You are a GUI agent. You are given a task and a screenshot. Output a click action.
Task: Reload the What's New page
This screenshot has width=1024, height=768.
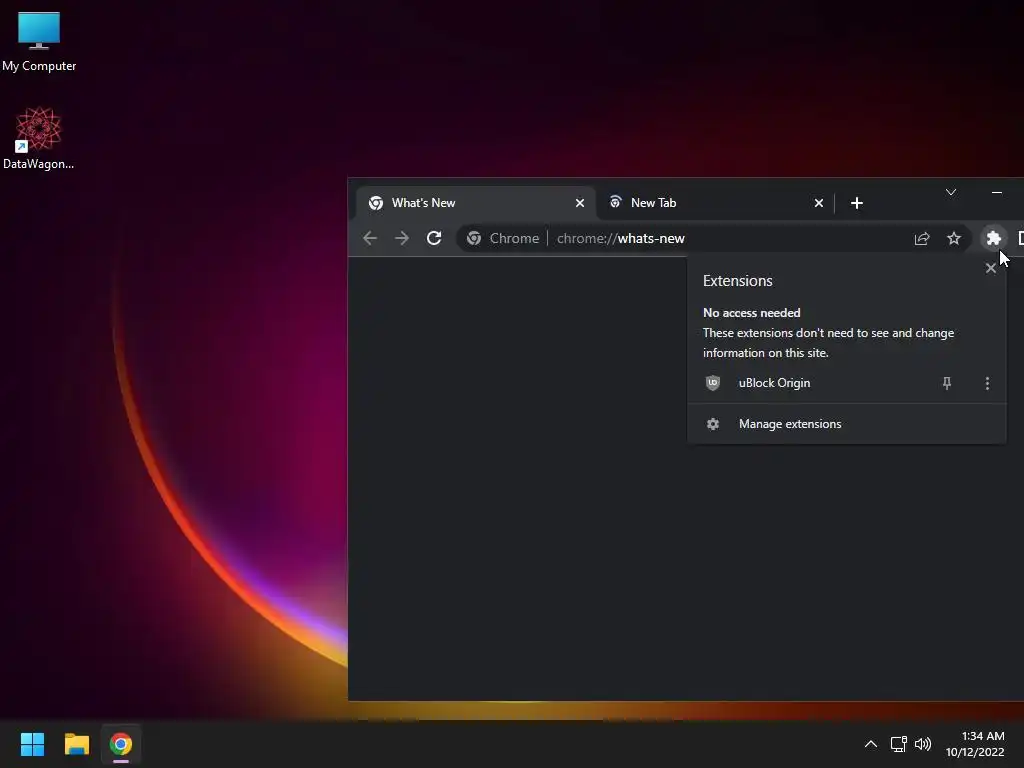(434, 238)
